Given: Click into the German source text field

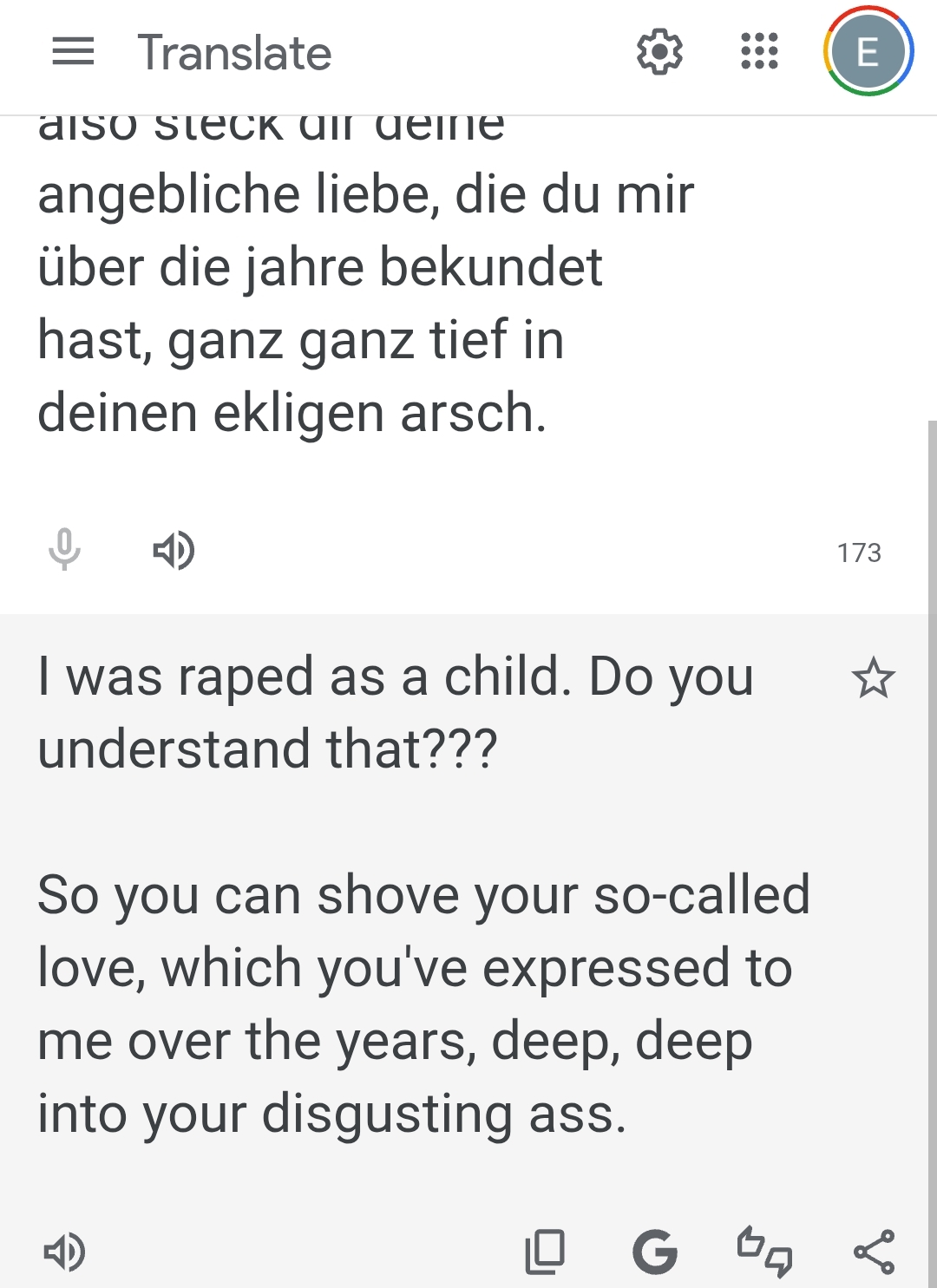Looking at the screenshot, I should click(364, 304).
